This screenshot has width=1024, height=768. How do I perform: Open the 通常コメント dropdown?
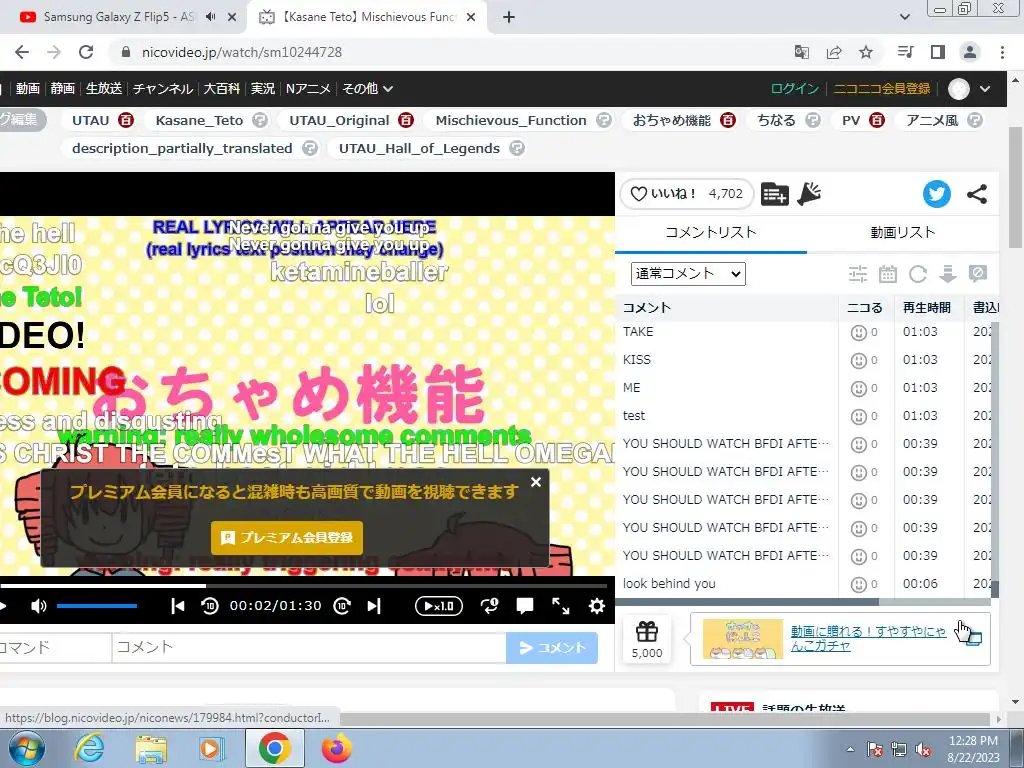click(x=688, y=274)
